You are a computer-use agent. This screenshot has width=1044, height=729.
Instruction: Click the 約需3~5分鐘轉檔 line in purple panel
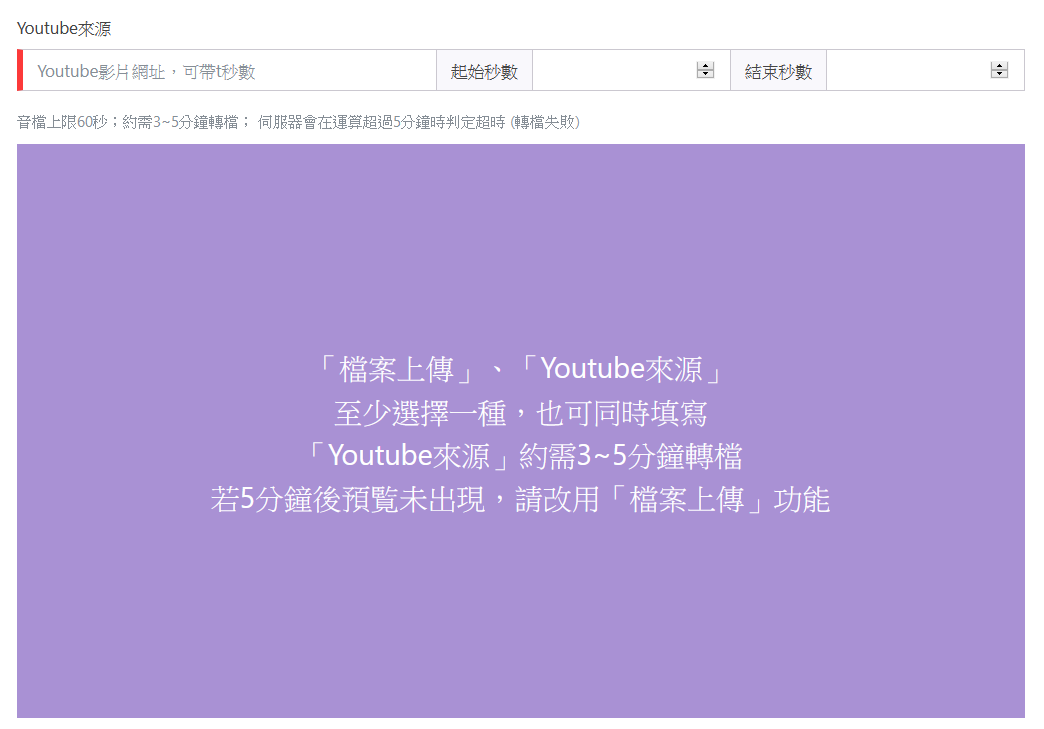pyautogui.click(x=520, y=456)
